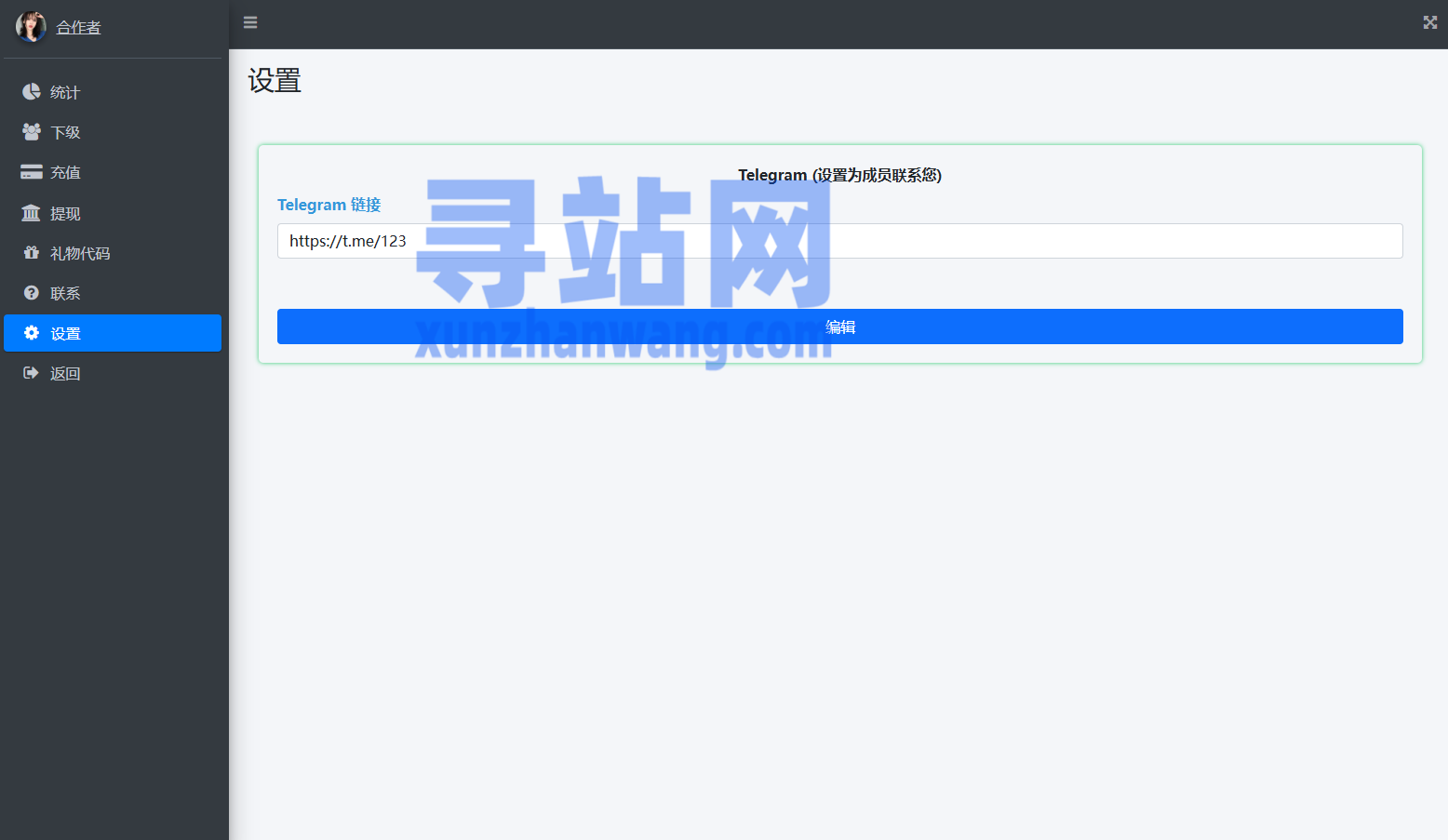
Task: Click the blue Telegram 链接 field label
Action: [328, 205]
